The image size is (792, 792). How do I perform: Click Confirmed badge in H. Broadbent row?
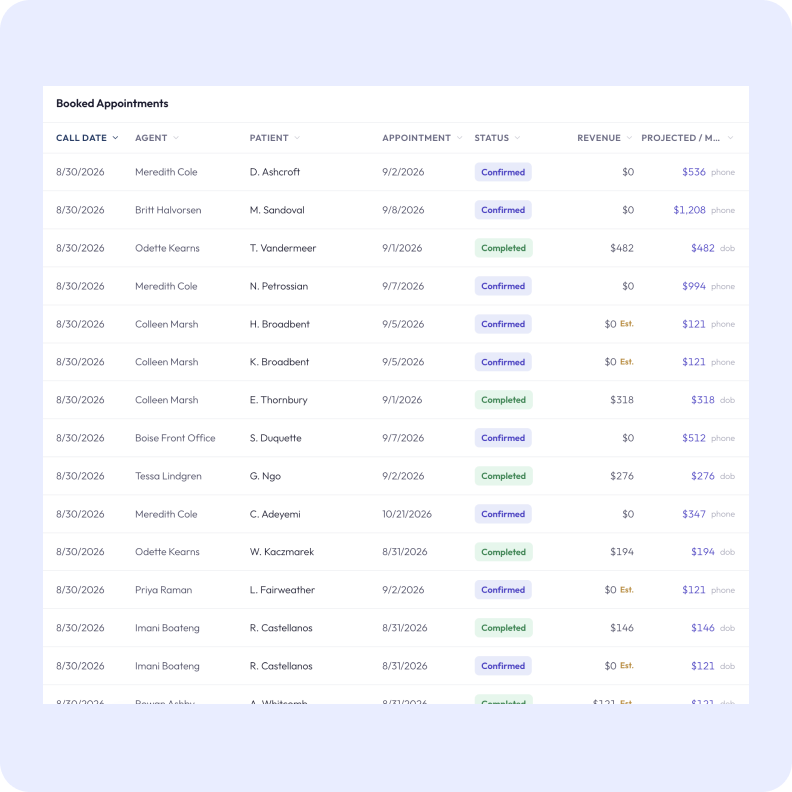pyautogui.click(x=503, y=324)
